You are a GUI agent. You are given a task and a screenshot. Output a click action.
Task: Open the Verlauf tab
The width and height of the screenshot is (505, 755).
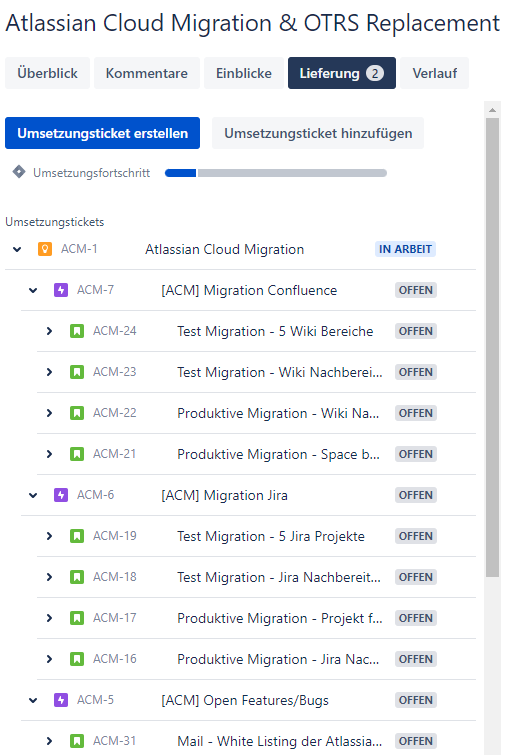[x=434, y=73]
